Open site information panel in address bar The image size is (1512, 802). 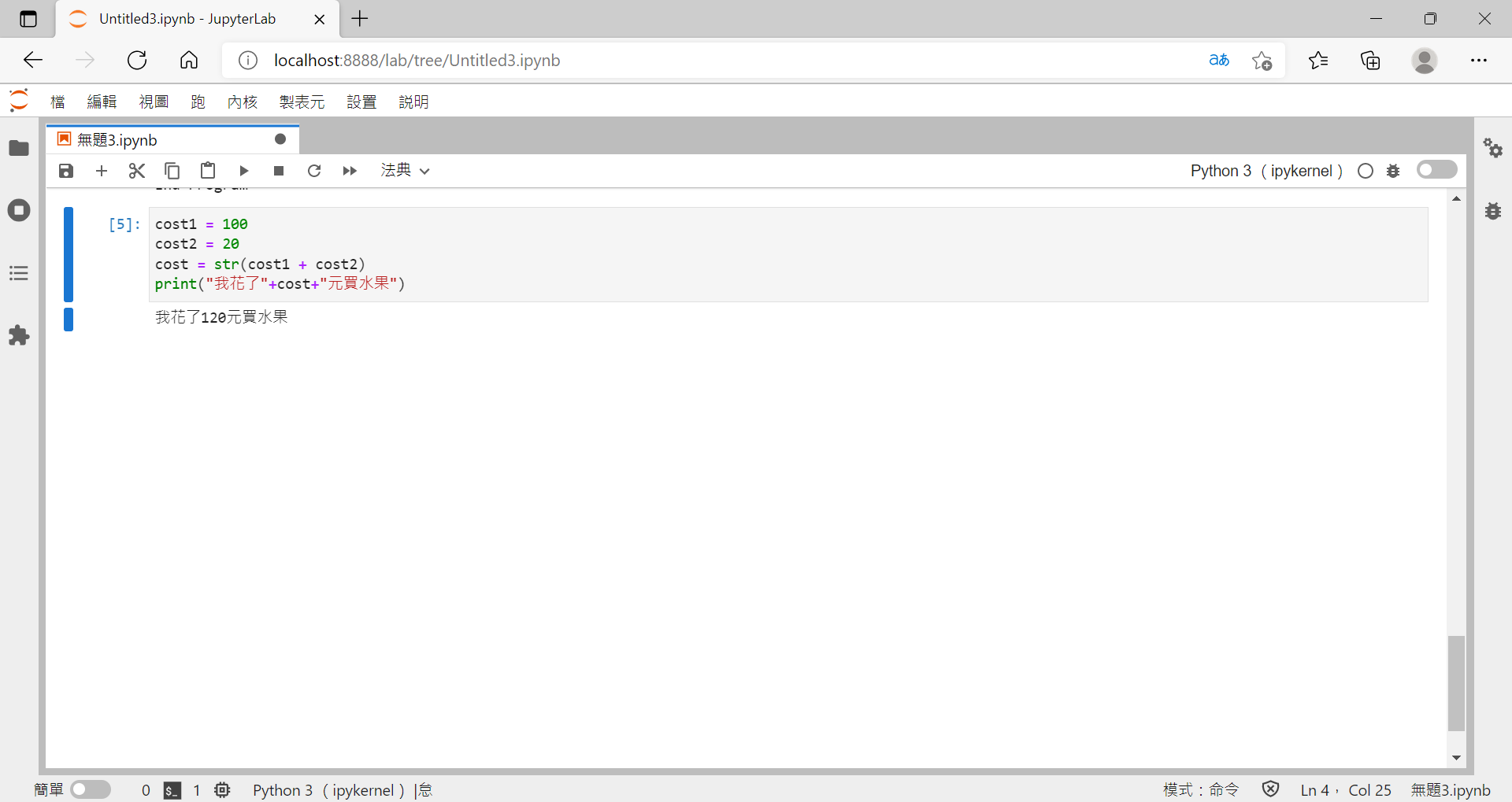248,60
